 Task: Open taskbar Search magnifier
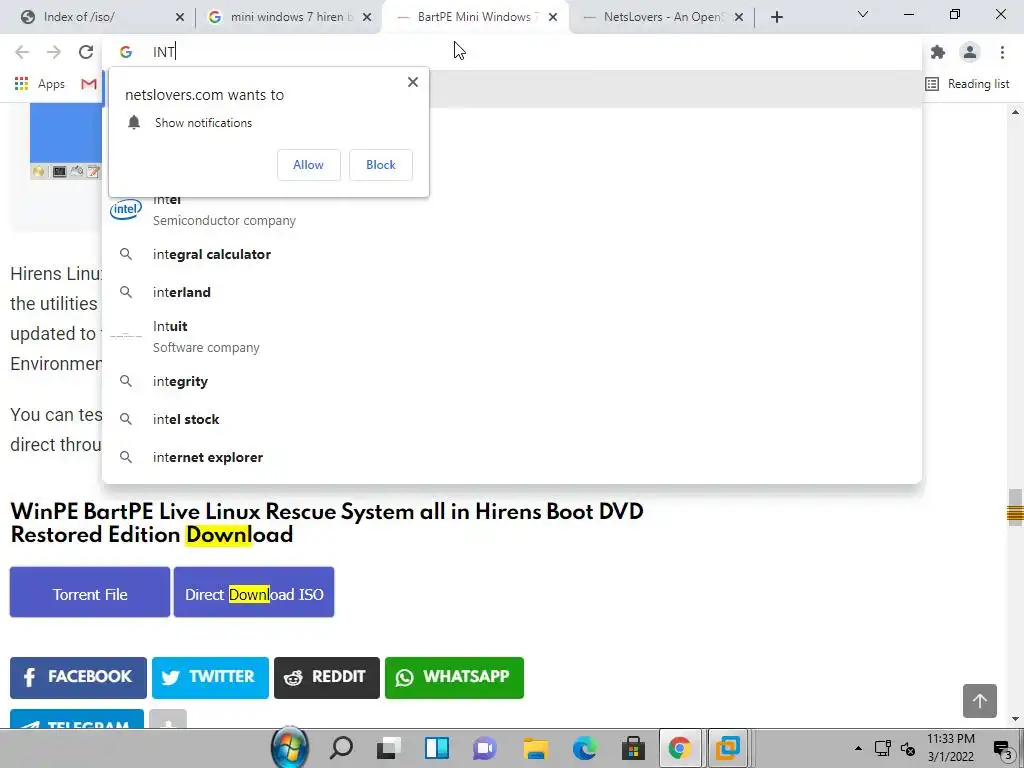pyautogui.click(x=341, y=748)
